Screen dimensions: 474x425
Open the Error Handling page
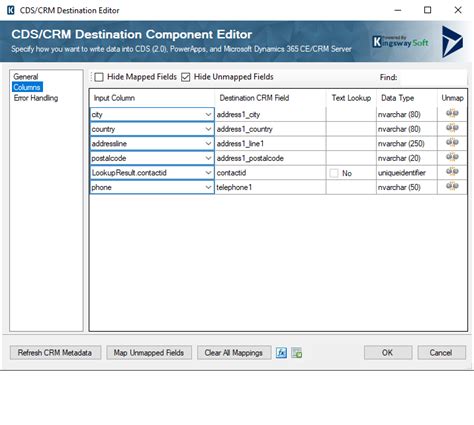click(36, 98)
